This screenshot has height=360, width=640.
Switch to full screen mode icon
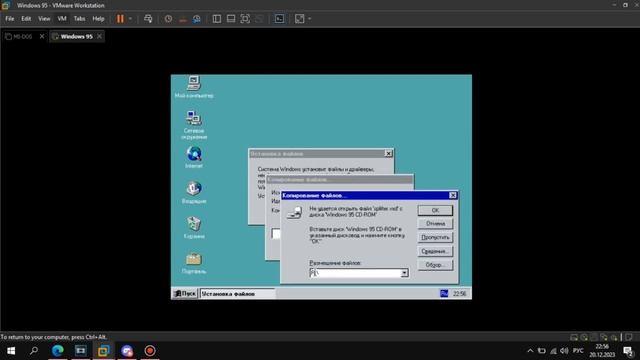click(x=245, y=19)
